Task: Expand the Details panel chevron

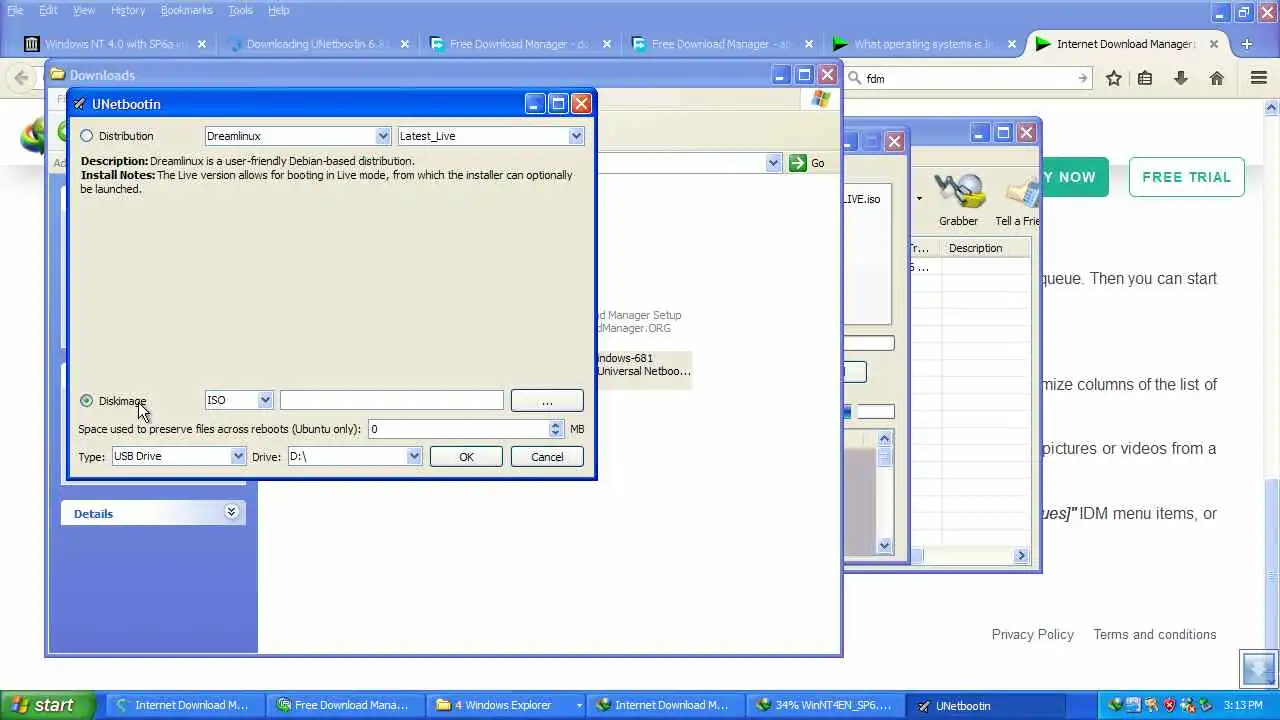Action: click(x=231, y=512)
